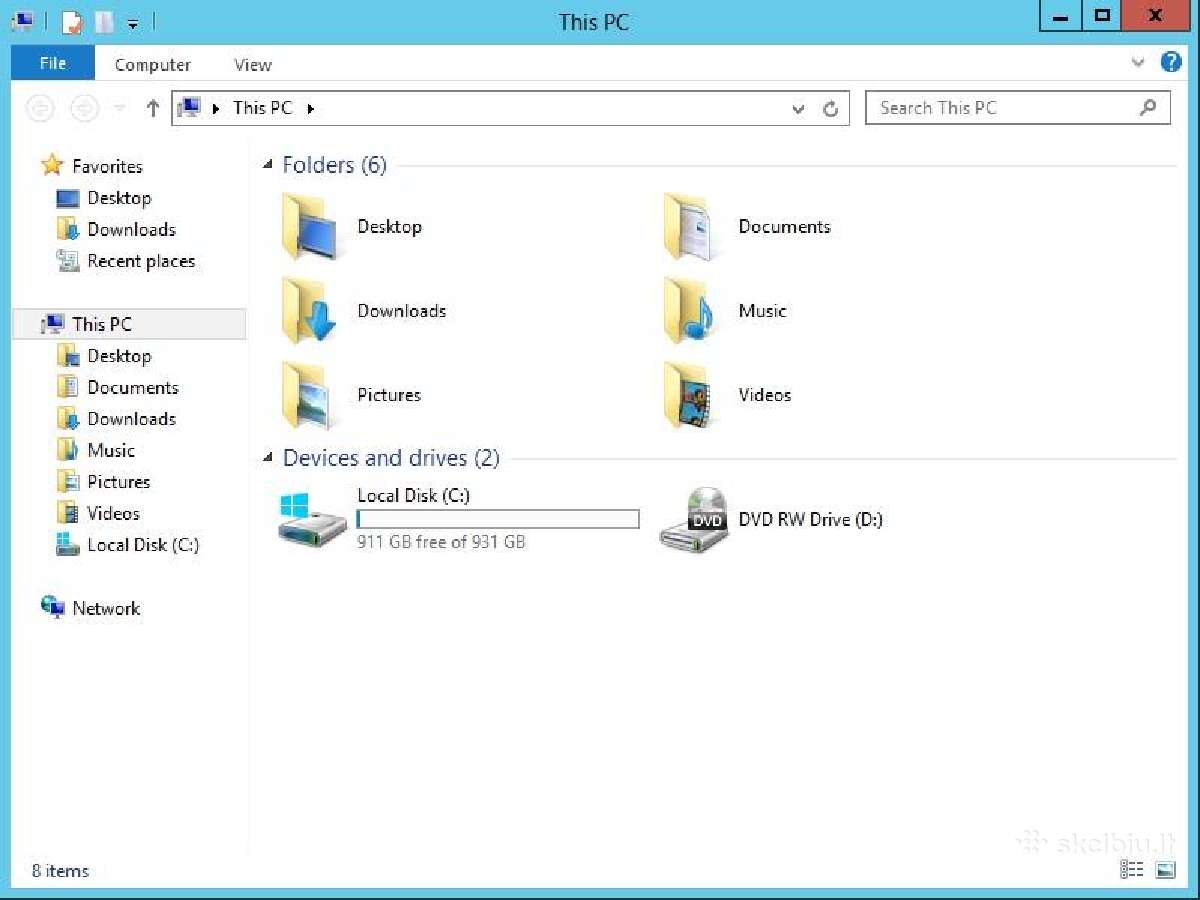Open the File menu
The height and width of the screenshot is (900, 1200).
(x=53, y=63)
